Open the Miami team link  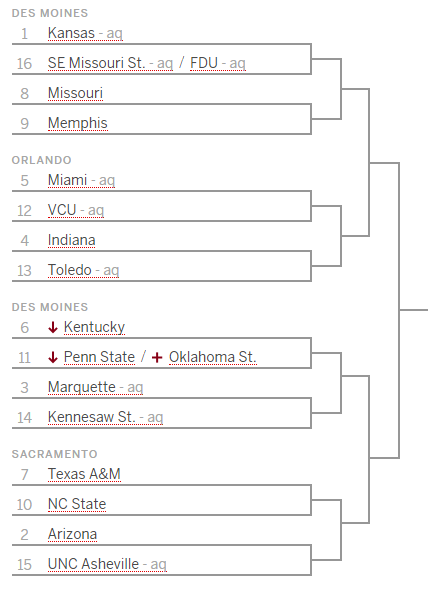coord(68,180)
